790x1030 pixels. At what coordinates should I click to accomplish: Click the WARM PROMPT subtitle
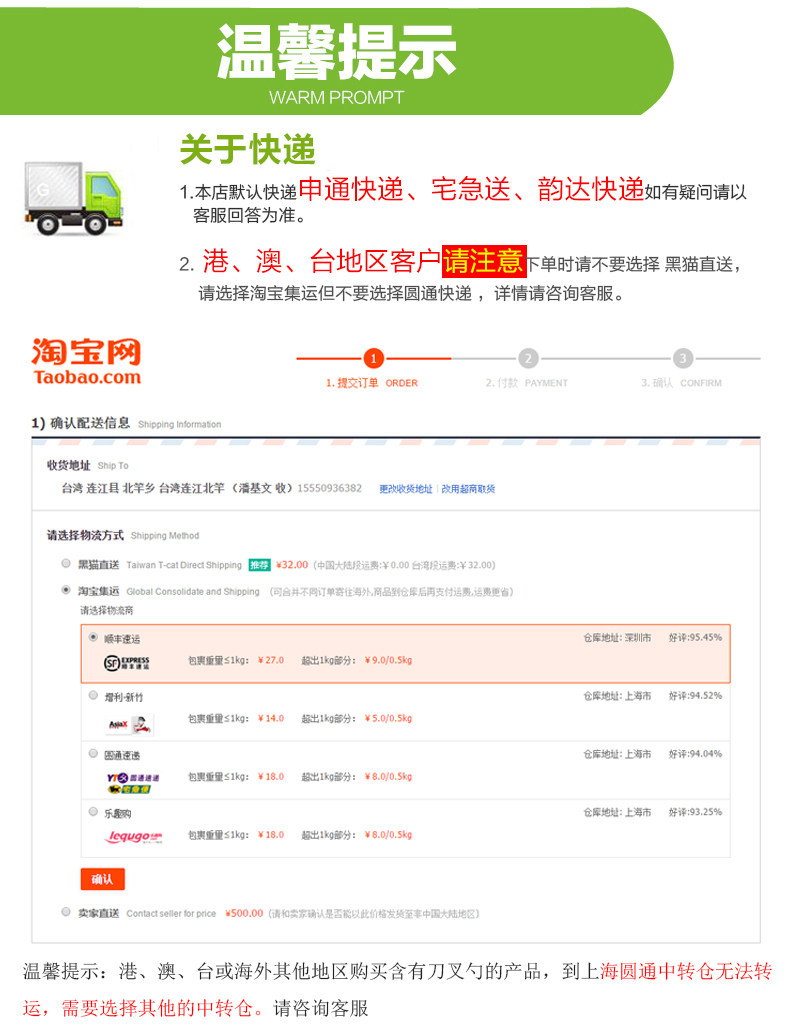336,98
